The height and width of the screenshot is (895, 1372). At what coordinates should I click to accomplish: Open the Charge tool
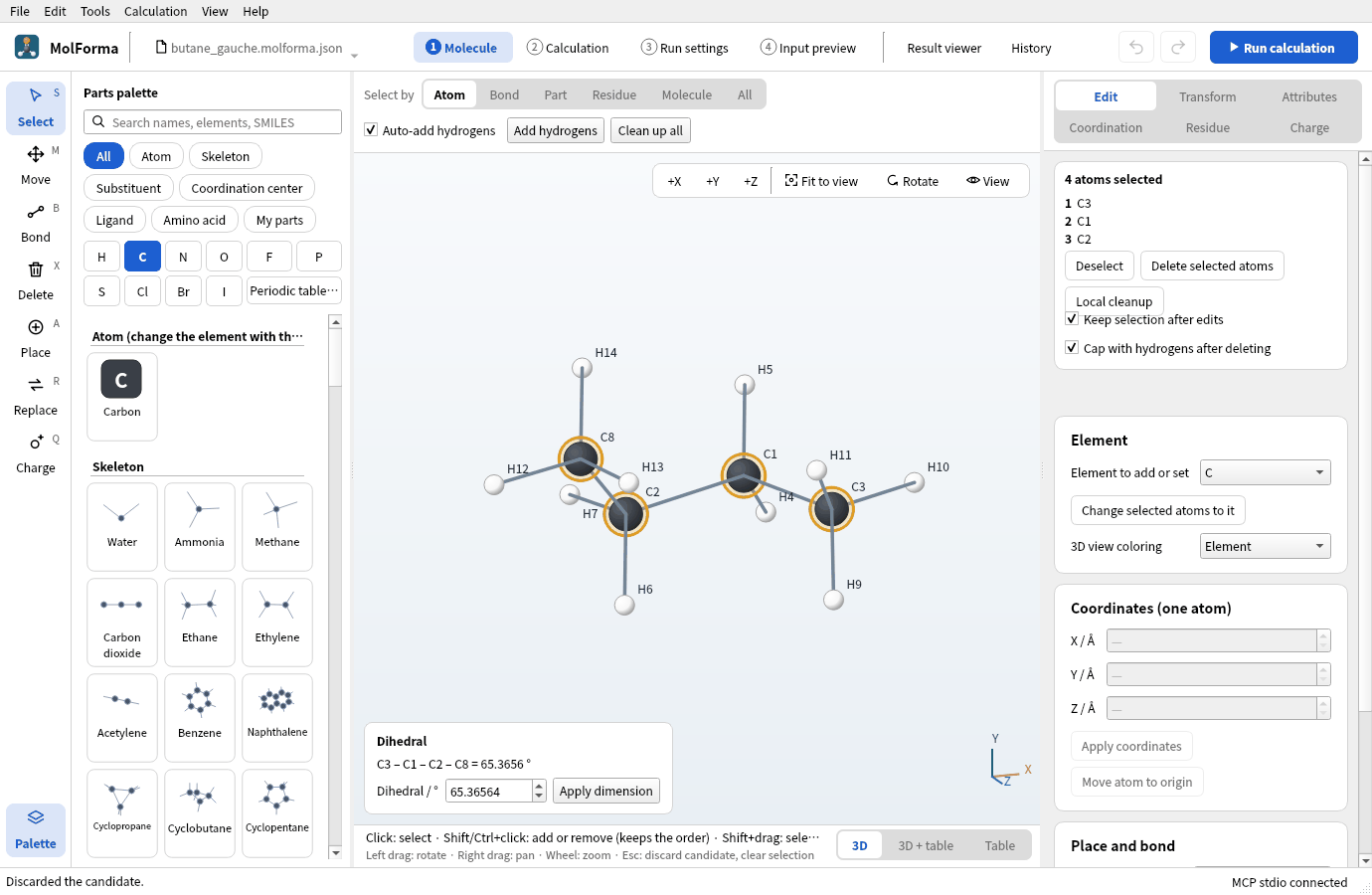tap(36, 453)
